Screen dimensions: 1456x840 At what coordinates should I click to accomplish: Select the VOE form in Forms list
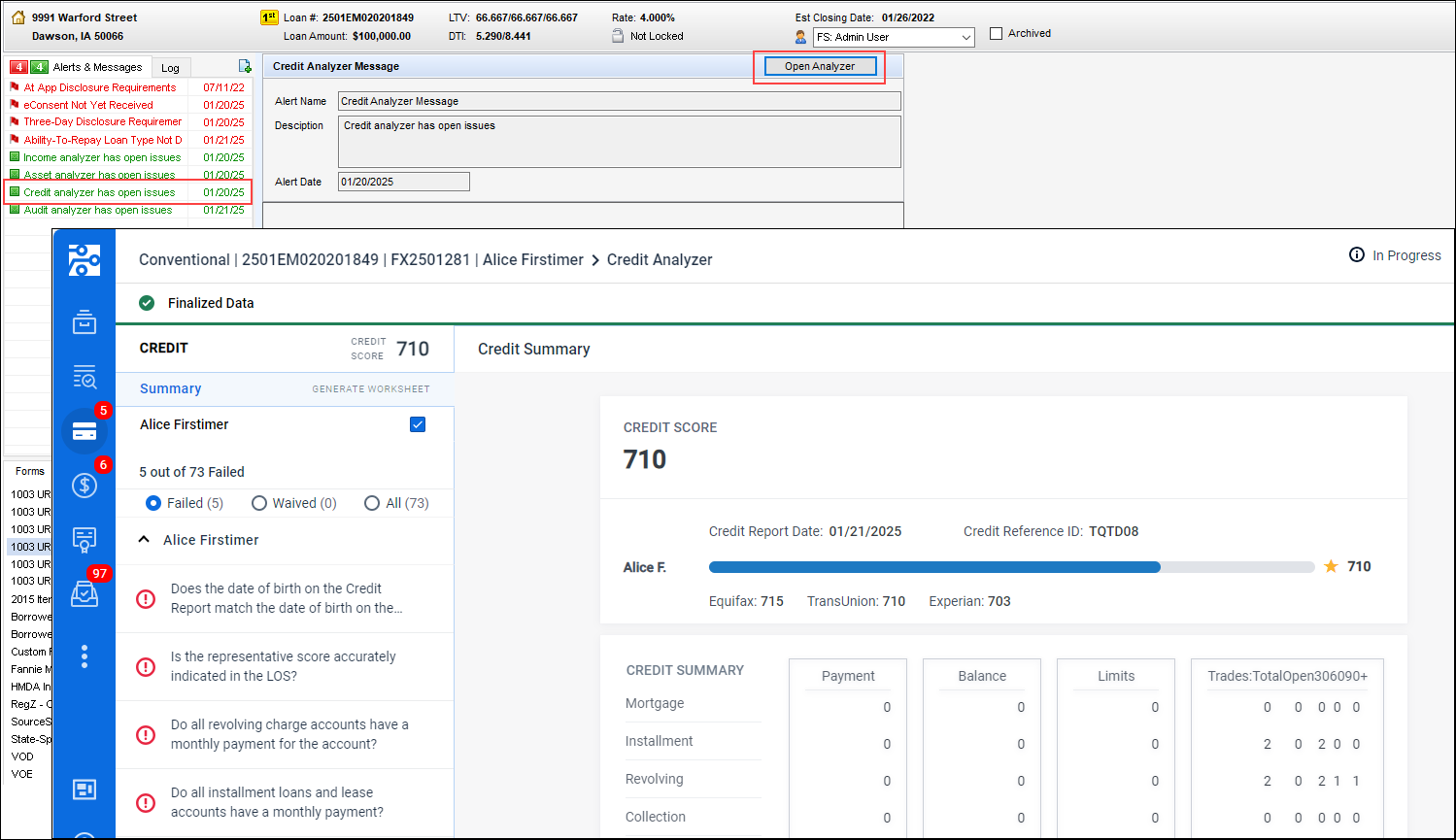tap(22, 774)
